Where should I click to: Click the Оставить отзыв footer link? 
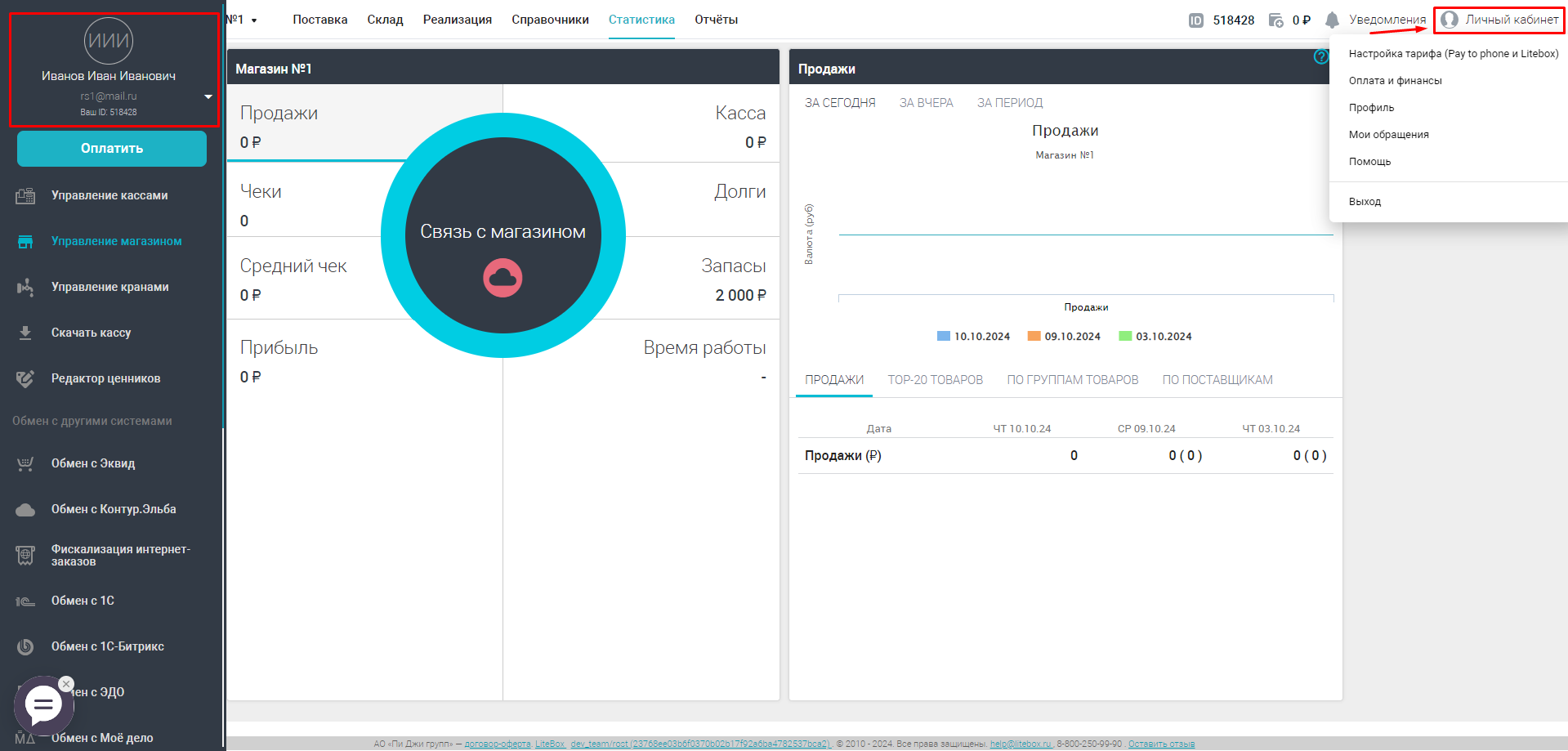pyautogui.click(x=1161, y=744)
